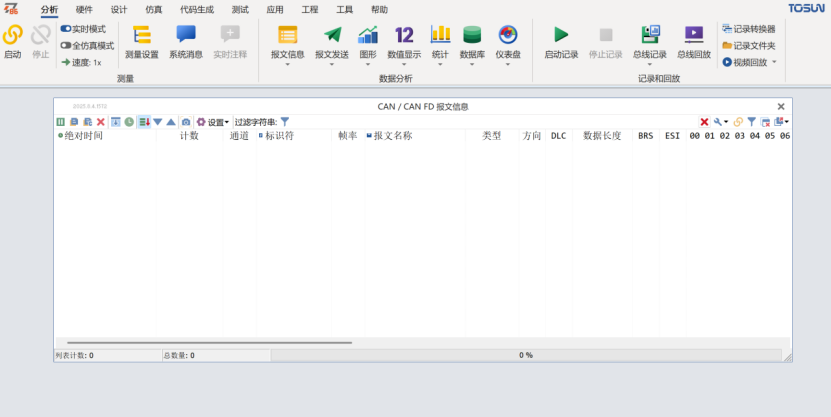
Task: Open 记录转换器 log converter
Action: point(749,29)
